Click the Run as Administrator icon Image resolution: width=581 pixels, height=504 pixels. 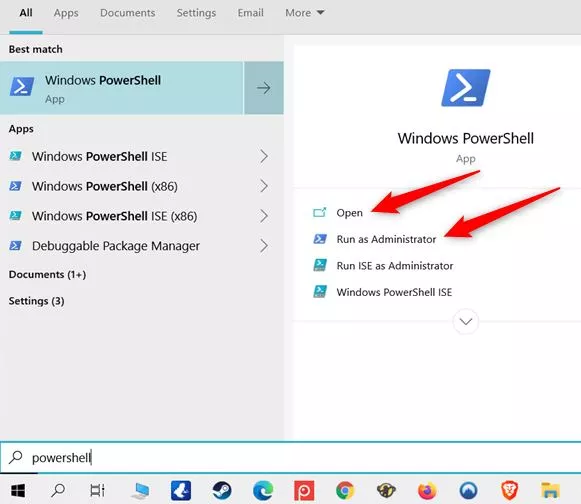[320, 239]
